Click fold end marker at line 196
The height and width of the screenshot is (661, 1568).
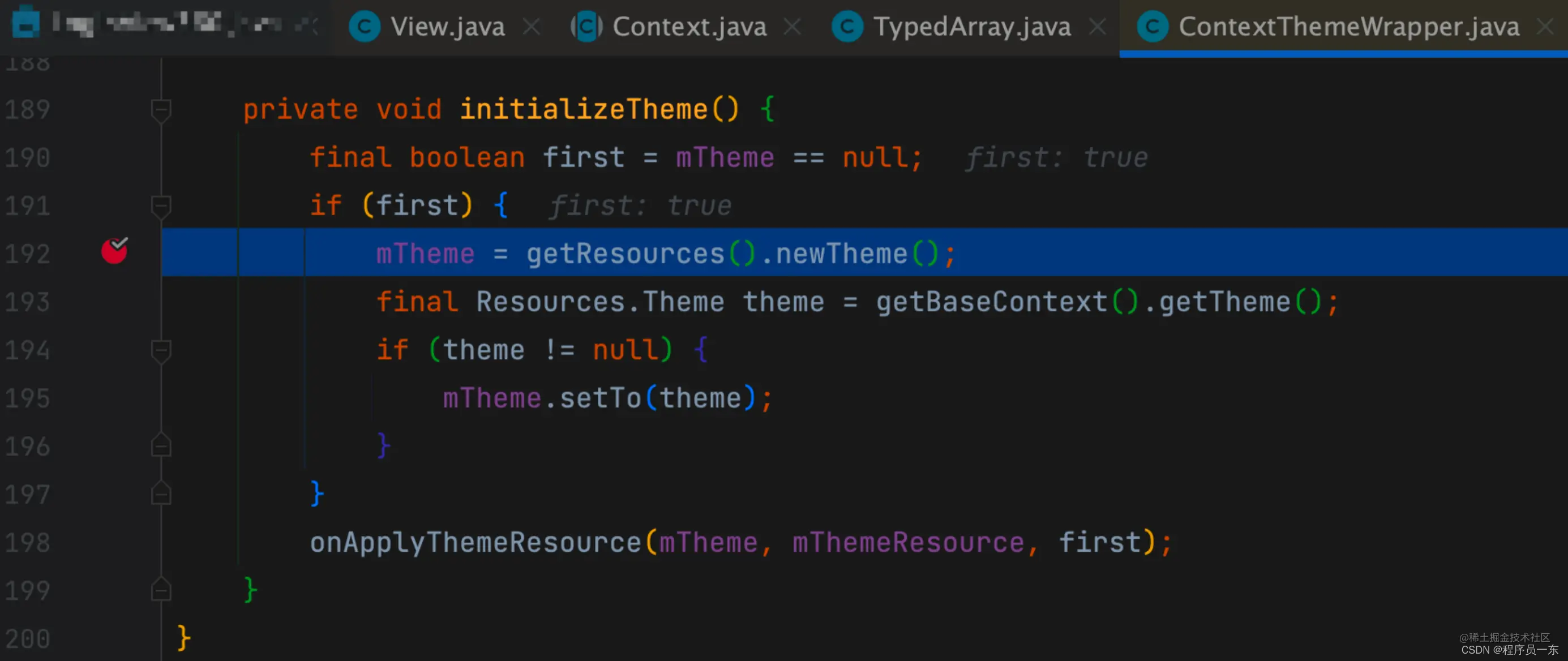[161, 446]
